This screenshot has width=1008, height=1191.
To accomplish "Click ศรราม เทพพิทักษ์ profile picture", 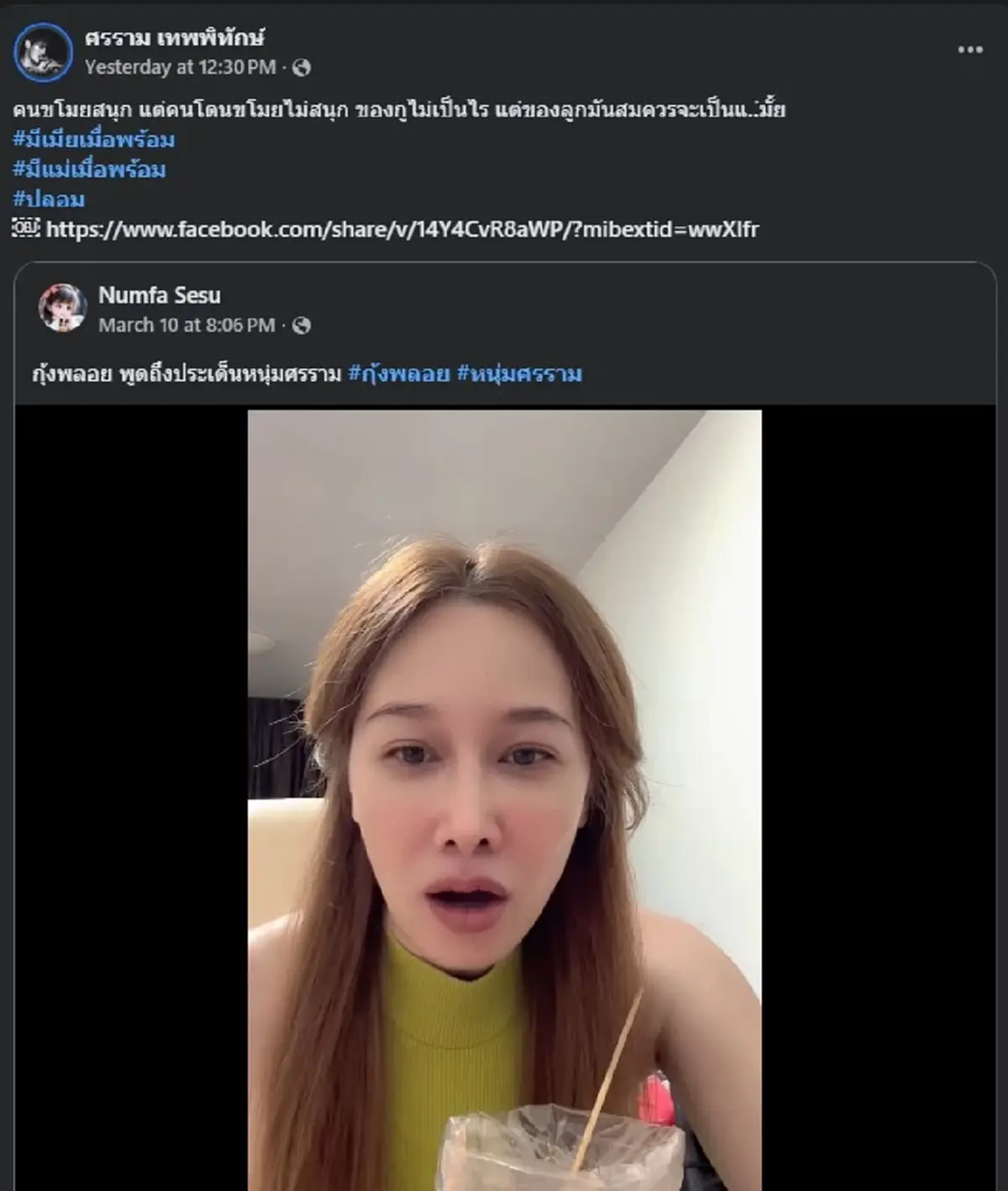I will pos(43,52).
